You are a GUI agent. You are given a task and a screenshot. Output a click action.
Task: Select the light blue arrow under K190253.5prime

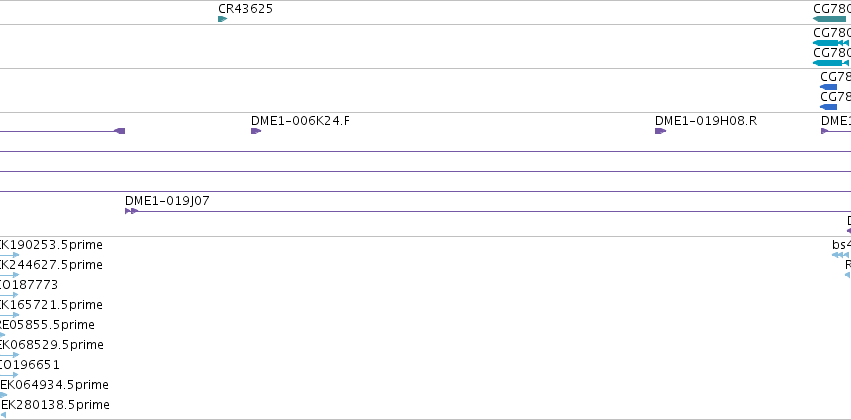pyautogui.click(x=9, y=255)
